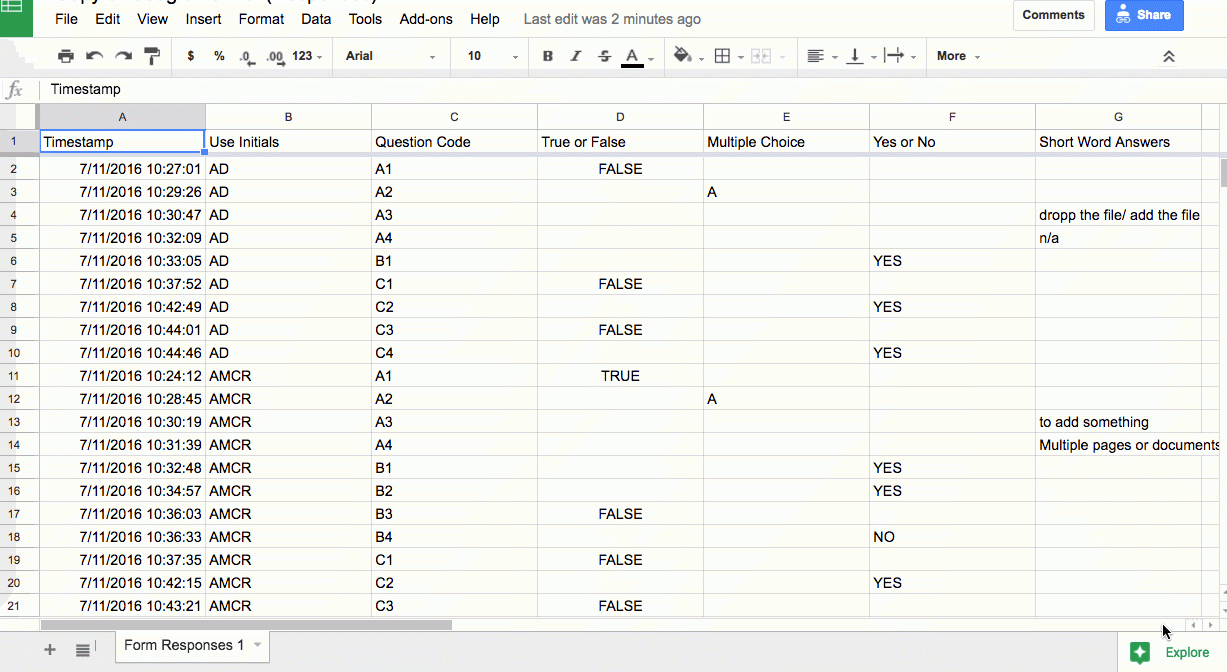Format selection as currency

190,56
